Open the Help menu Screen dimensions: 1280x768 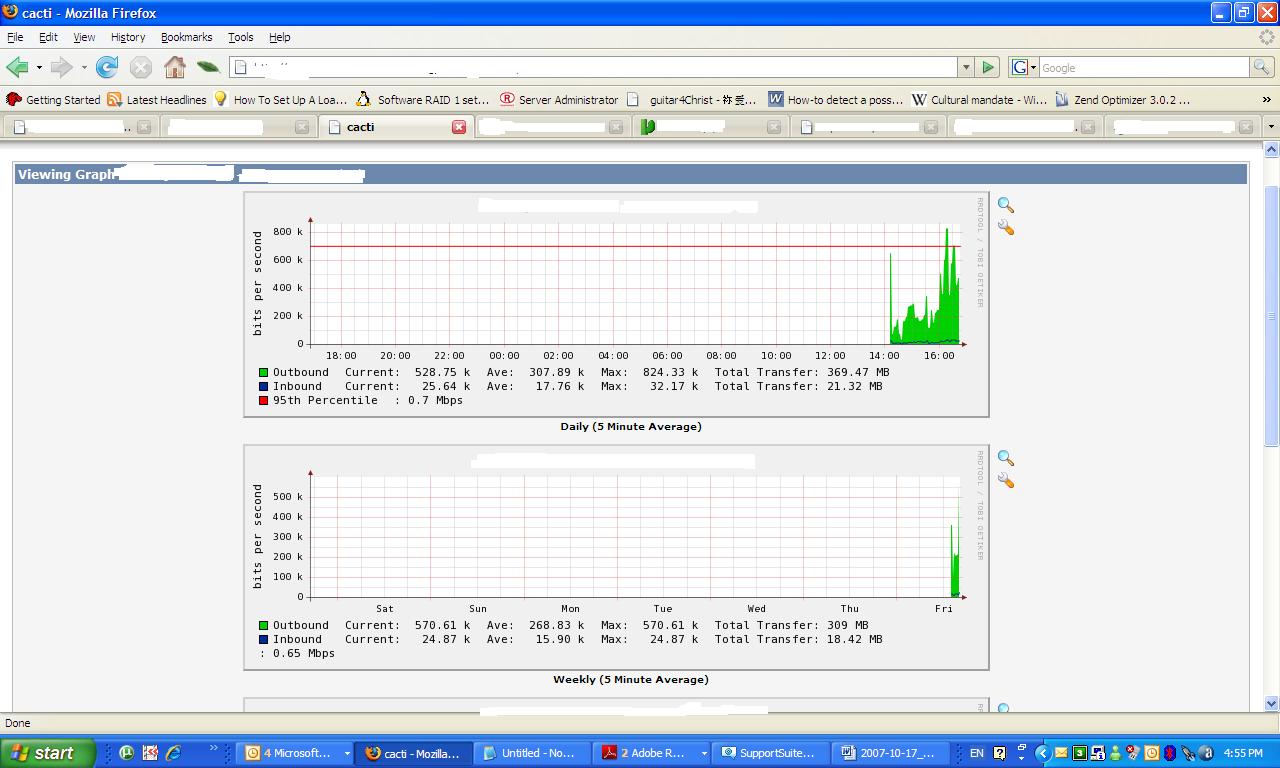(x=280, y=37)
